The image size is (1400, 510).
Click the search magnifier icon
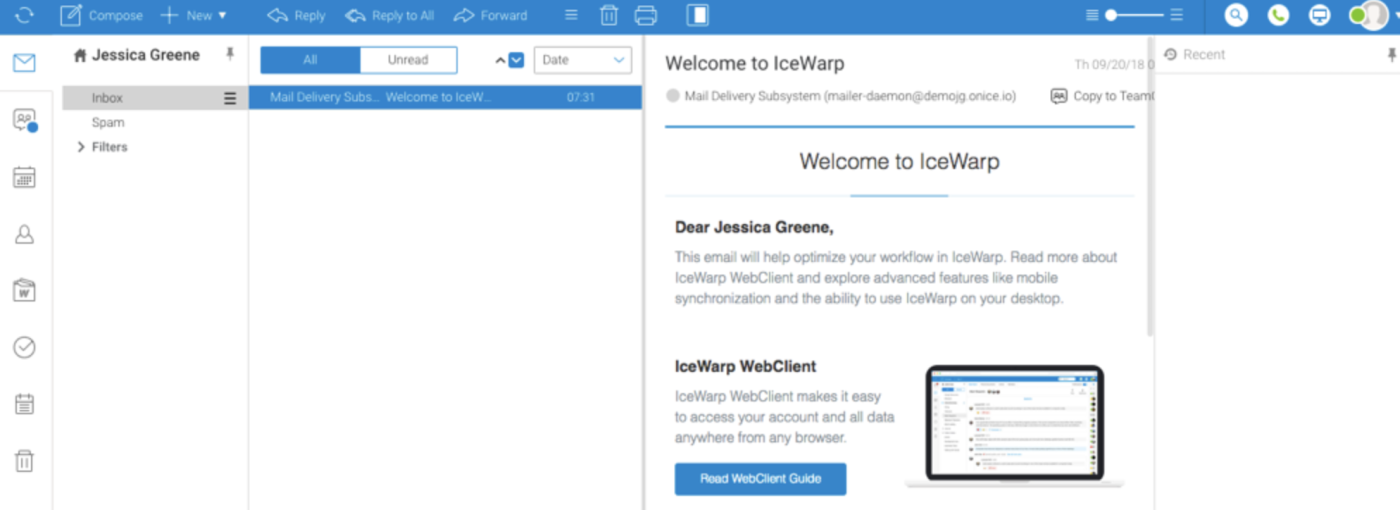coord(1237,15)
